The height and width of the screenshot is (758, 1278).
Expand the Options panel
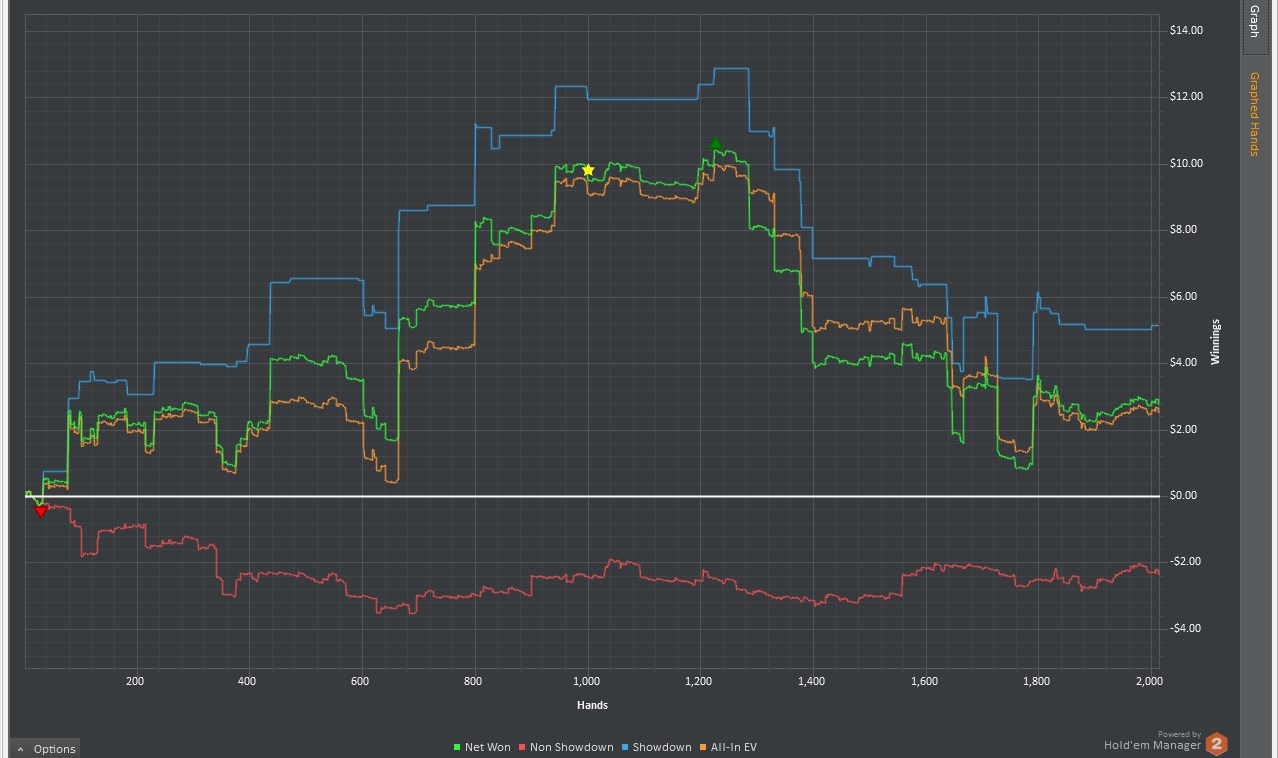[x=46, y=748]
